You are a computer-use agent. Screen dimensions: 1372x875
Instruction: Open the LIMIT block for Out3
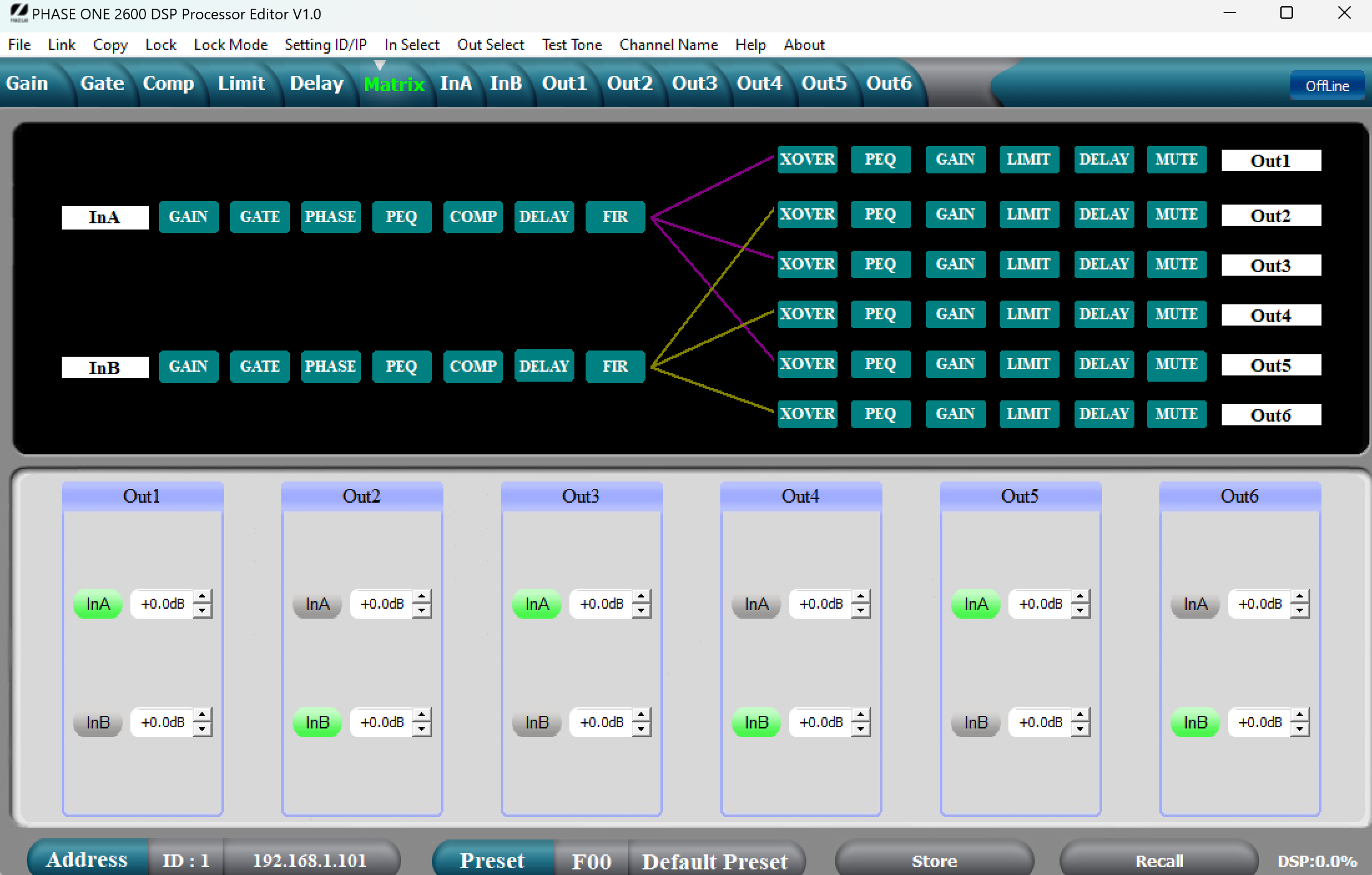pyautogui.click(x=1029, y=264)
